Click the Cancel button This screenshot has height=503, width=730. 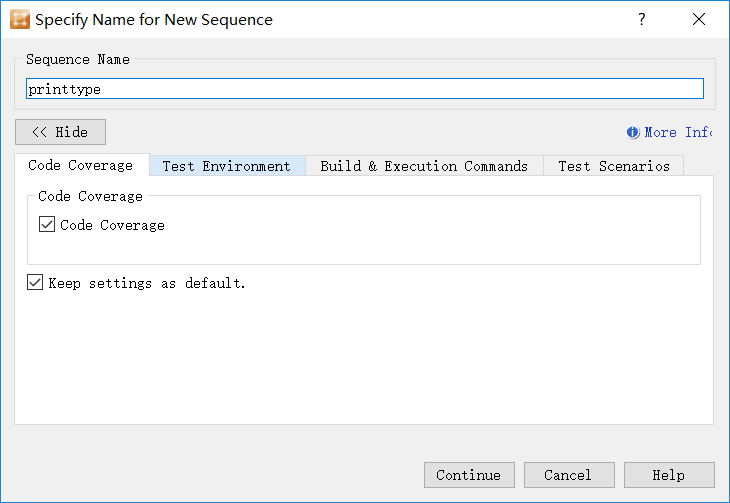coord(568,475)
